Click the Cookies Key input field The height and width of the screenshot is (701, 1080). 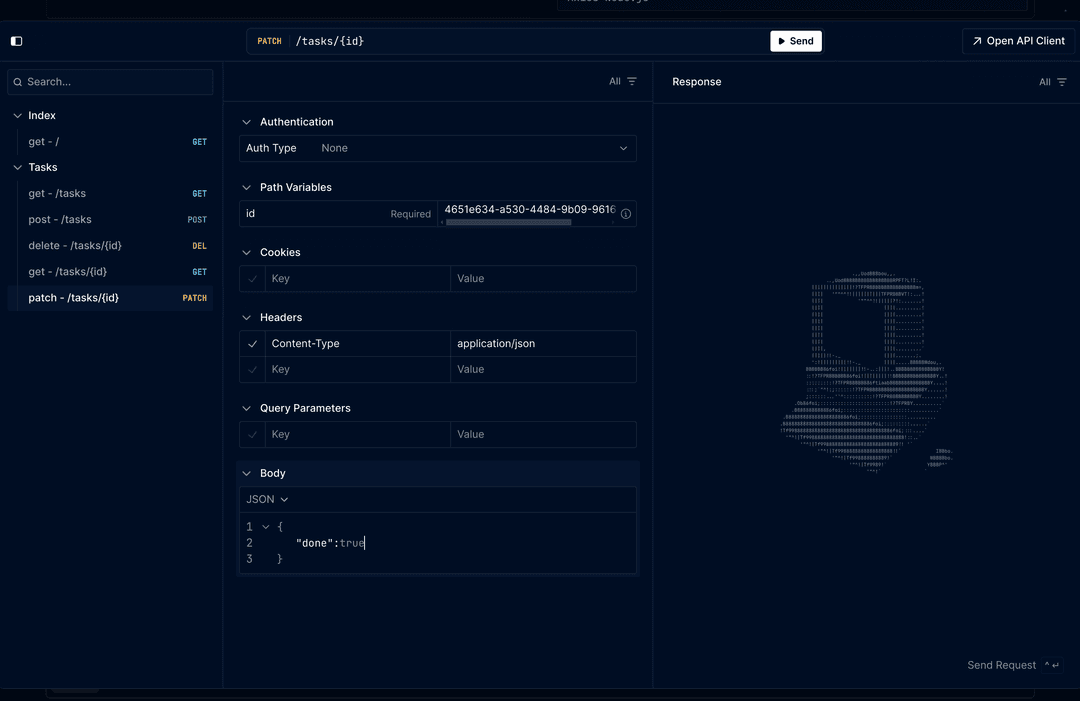(x=357, y=279)
